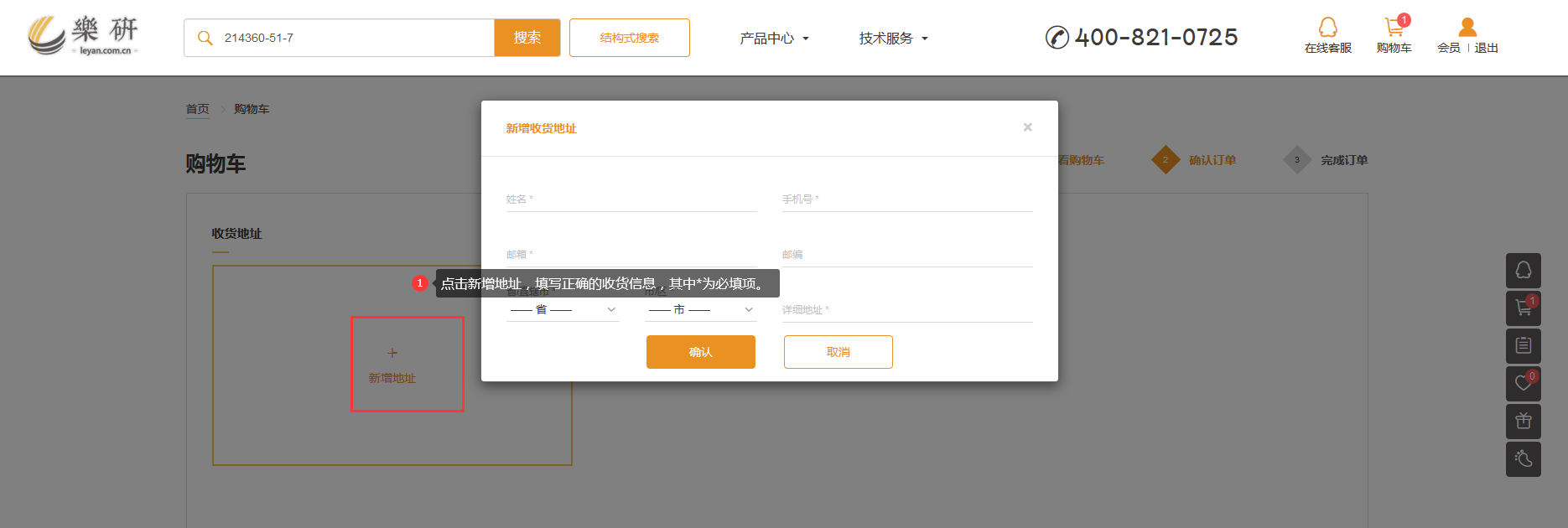The image size is (1568, 528).
Task: Click the 乐研 leyan.com.cn logo
Action: (x=83, y=36)
